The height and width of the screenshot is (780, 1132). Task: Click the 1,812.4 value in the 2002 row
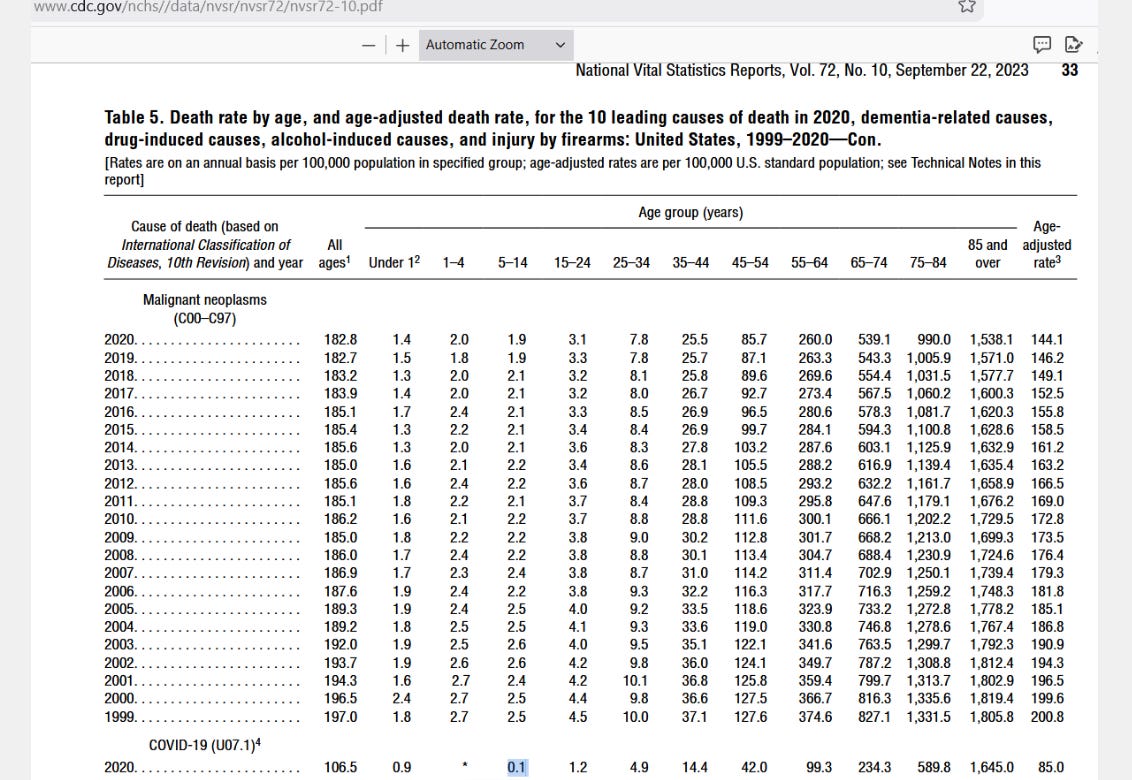[x=991, y=663]
